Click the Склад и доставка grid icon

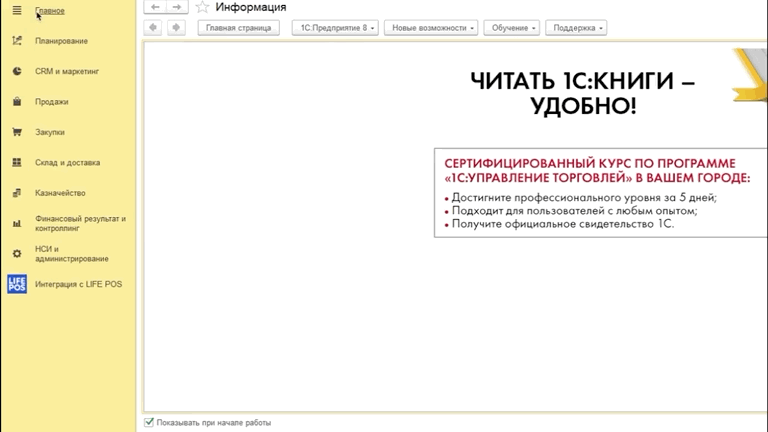click(x=17, y=162)
